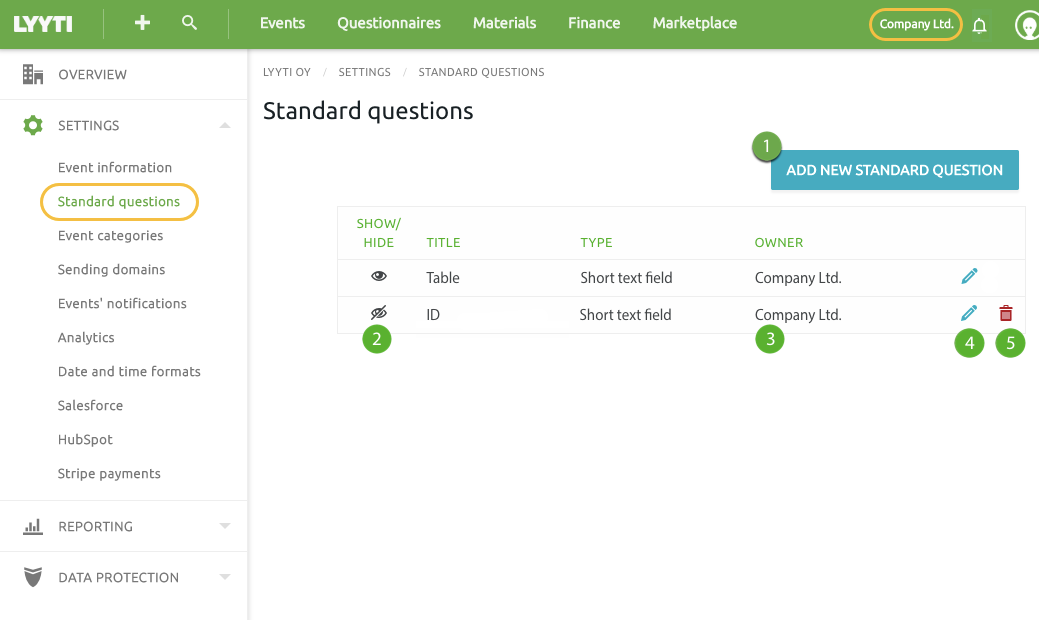Expand the Data Protection section arrow
The image size is (1039, 620).
[225, 577]
